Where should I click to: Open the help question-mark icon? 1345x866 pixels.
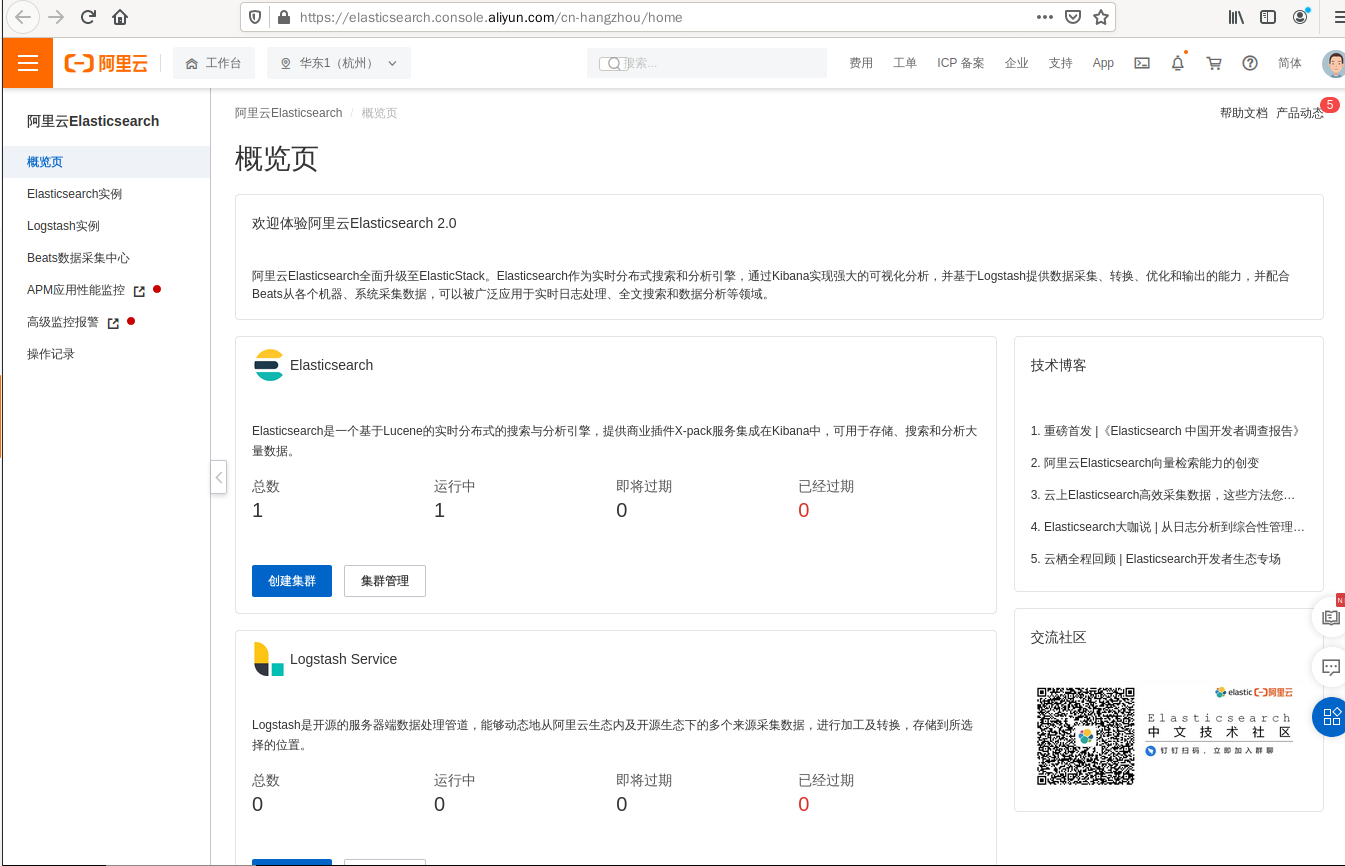pos(1250,63)
